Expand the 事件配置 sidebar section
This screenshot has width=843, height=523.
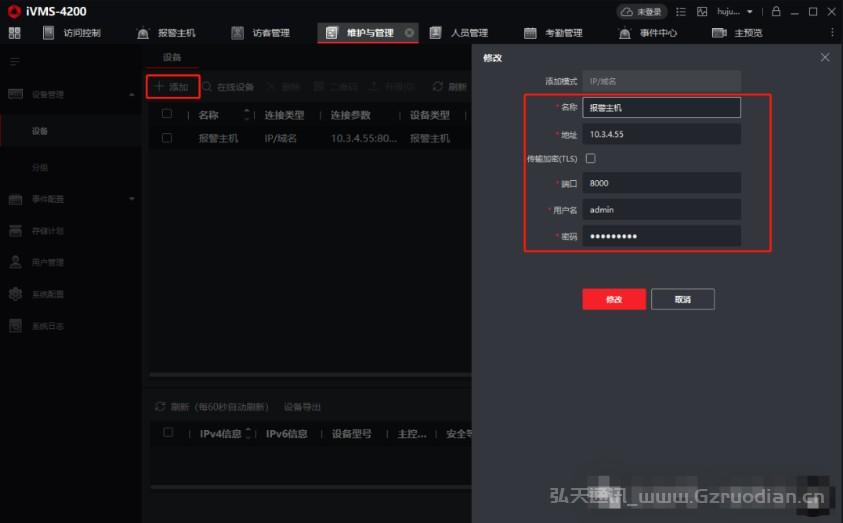coord(132,199)
